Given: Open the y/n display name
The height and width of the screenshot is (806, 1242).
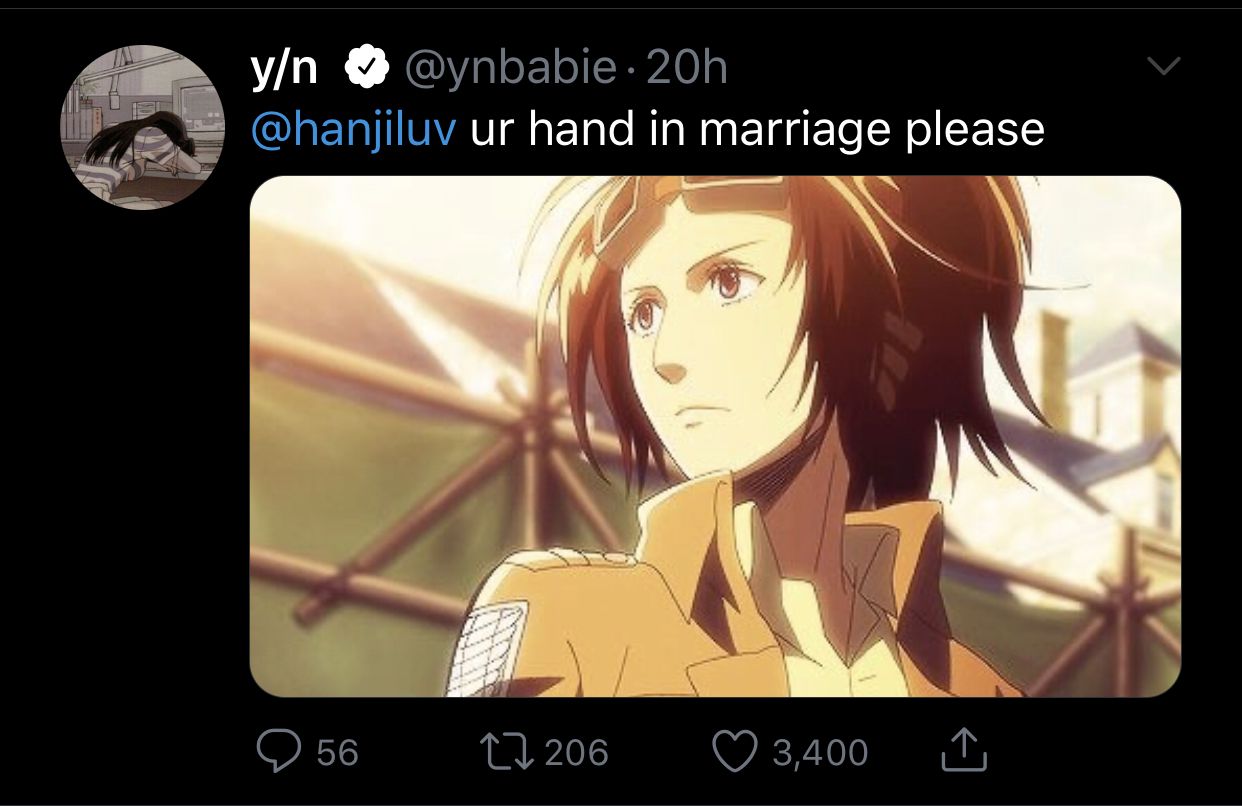Looking at the screenshot, I should tap(284, 70).
